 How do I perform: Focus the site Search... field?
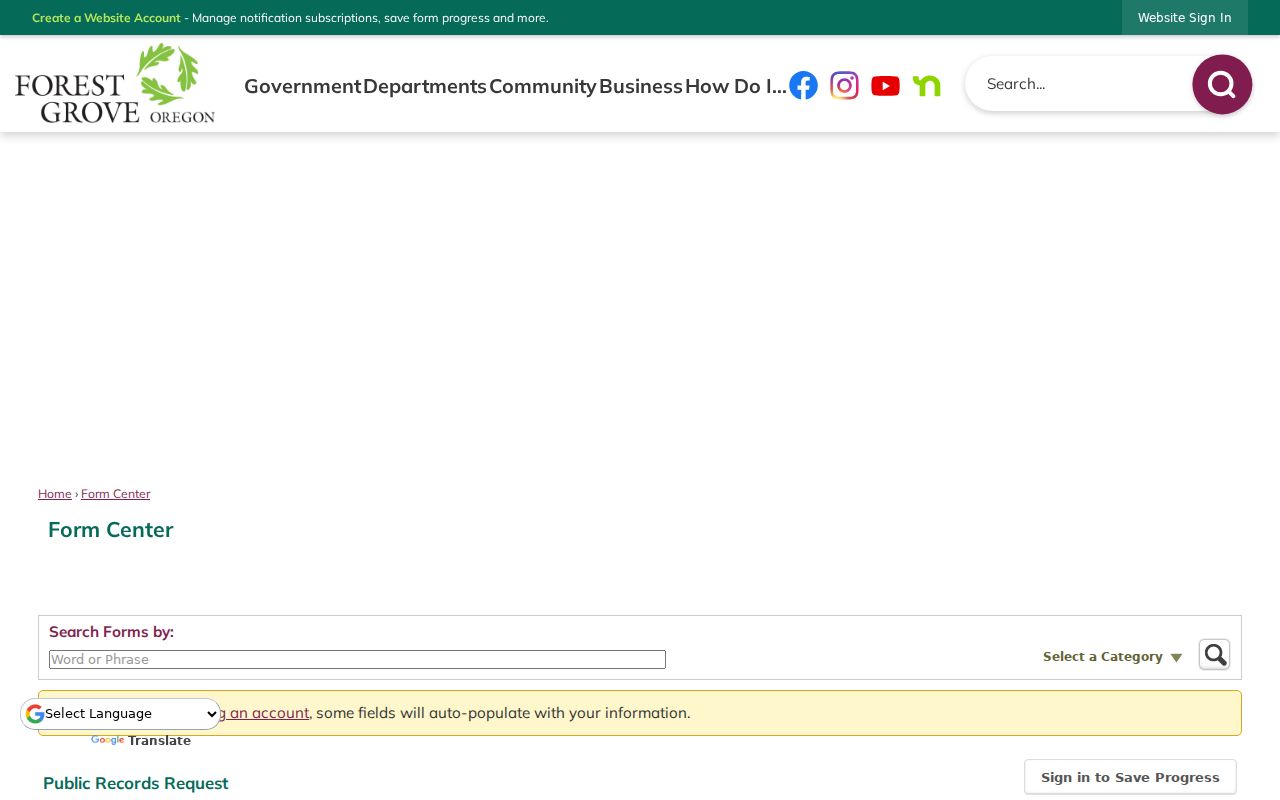(x=1080, y=84)
